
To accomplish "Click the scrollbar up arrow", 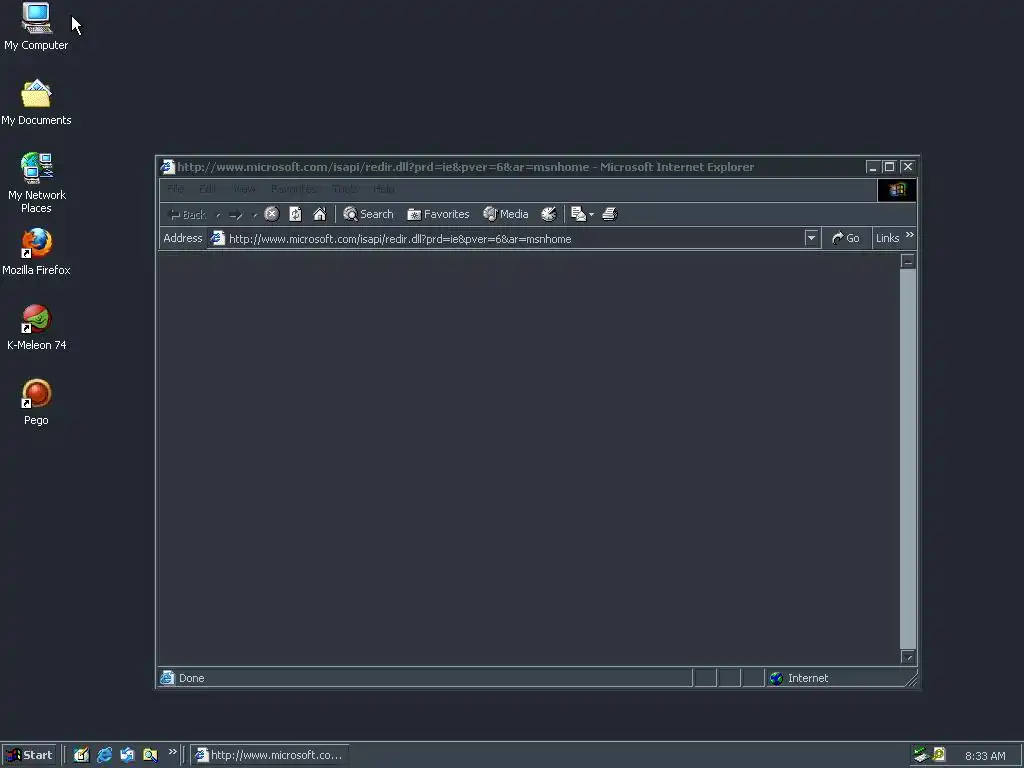I will (x=908, y=261).
